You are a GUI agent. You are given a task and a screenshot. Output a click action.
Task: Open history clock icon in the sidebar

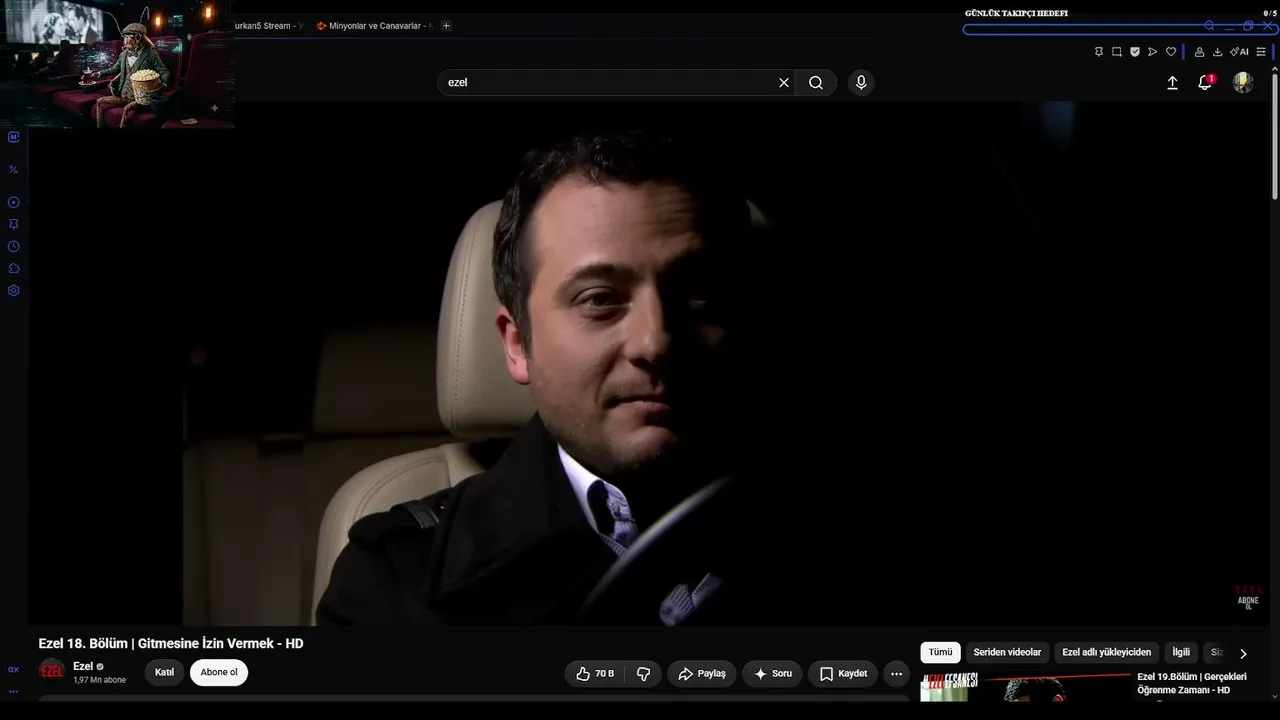coord(13,247)
